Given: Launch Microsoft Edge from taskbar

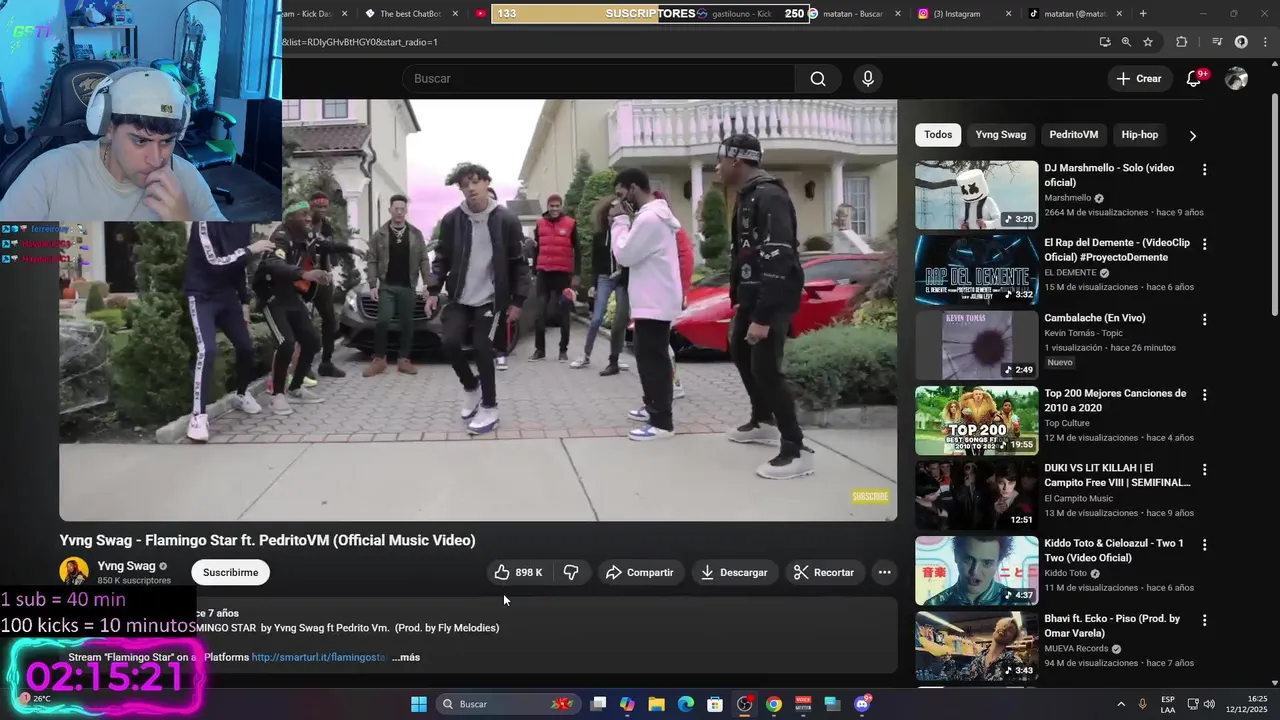Looking at the screenshot, I should coord(686,704).
